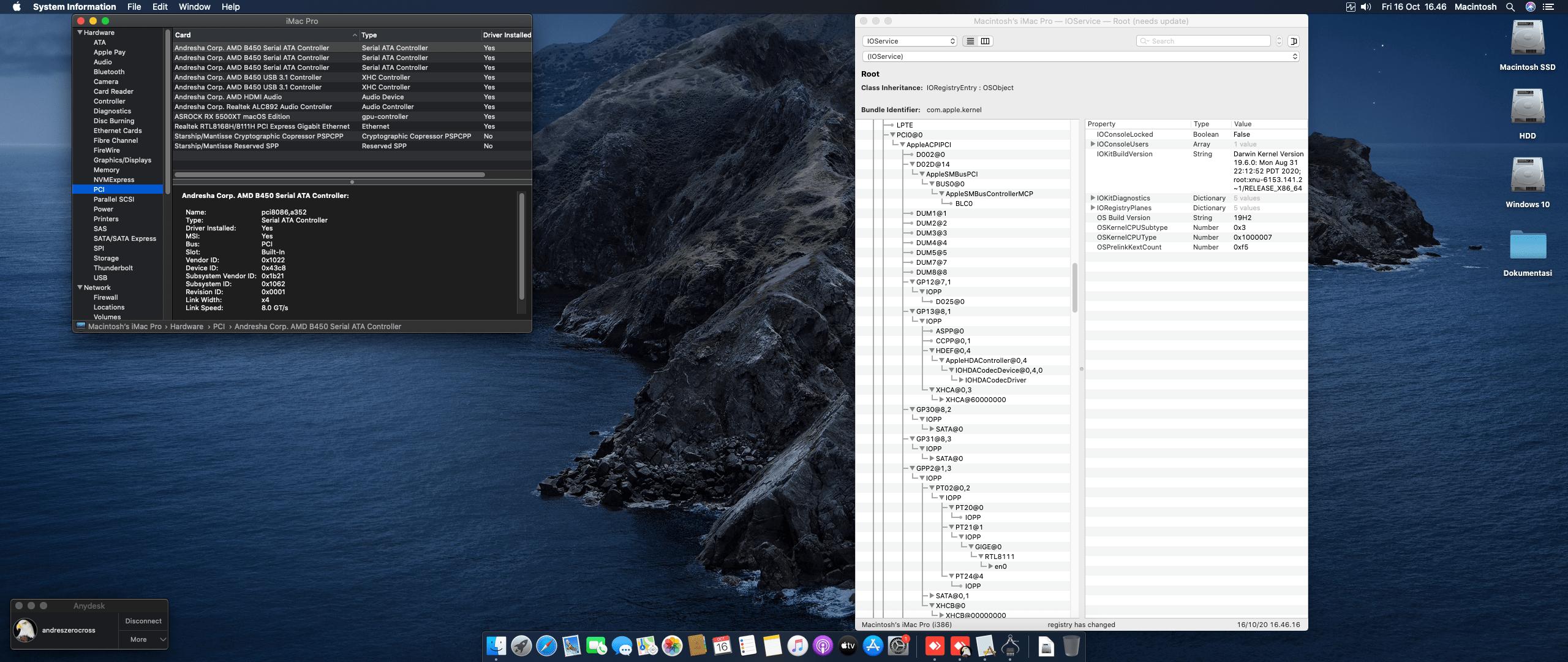1568x662 pixels.
Task: Open Finder from the dock
Action: tap(496, 646)
